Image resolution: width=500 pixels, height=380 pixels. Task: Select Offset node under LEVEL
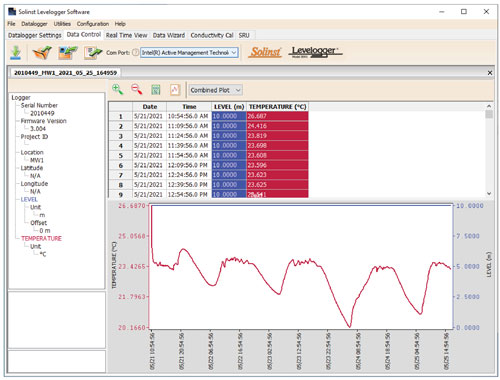[38, 223]
